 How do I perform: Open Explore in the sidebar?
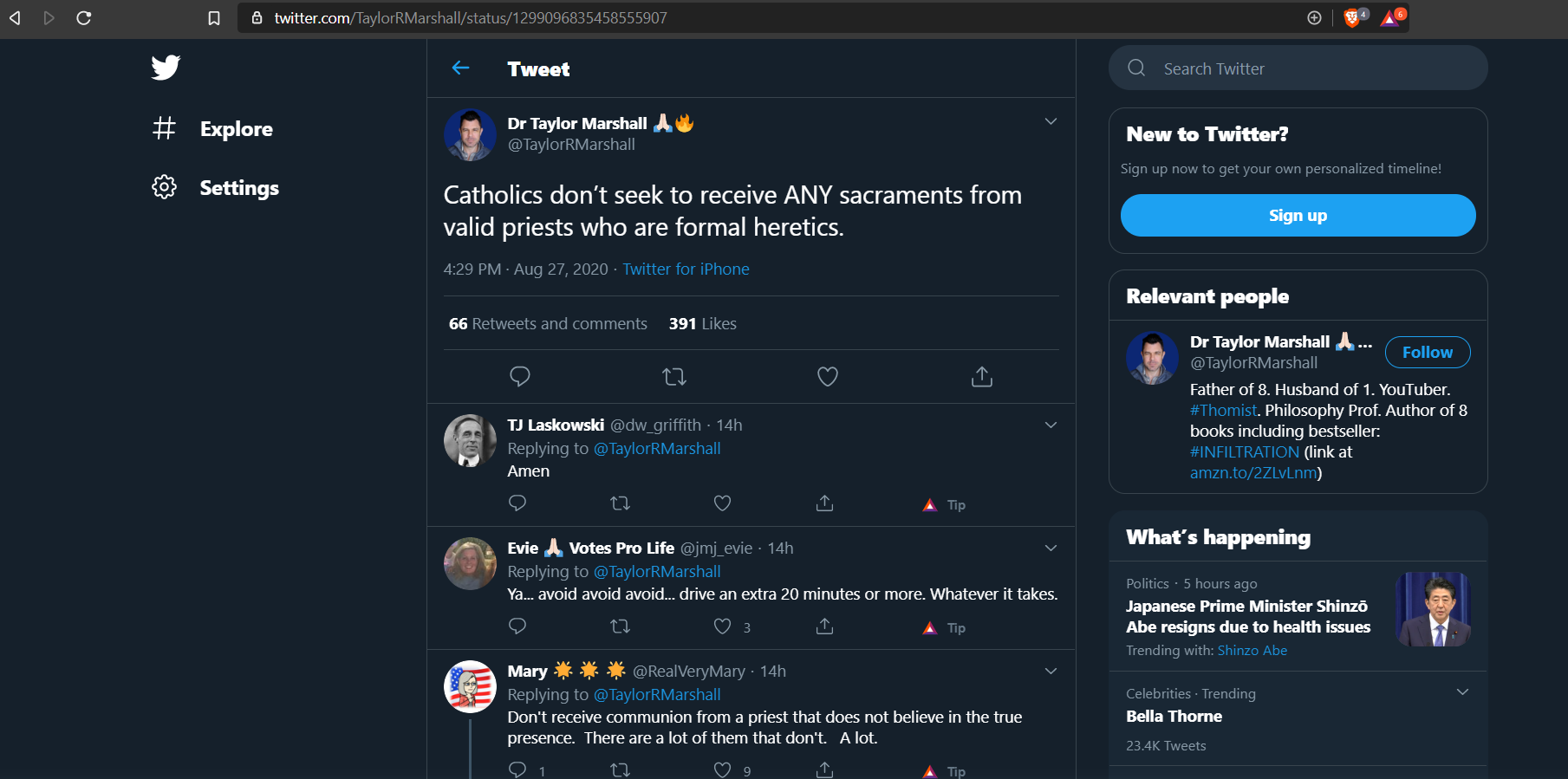tap(236, 129)
